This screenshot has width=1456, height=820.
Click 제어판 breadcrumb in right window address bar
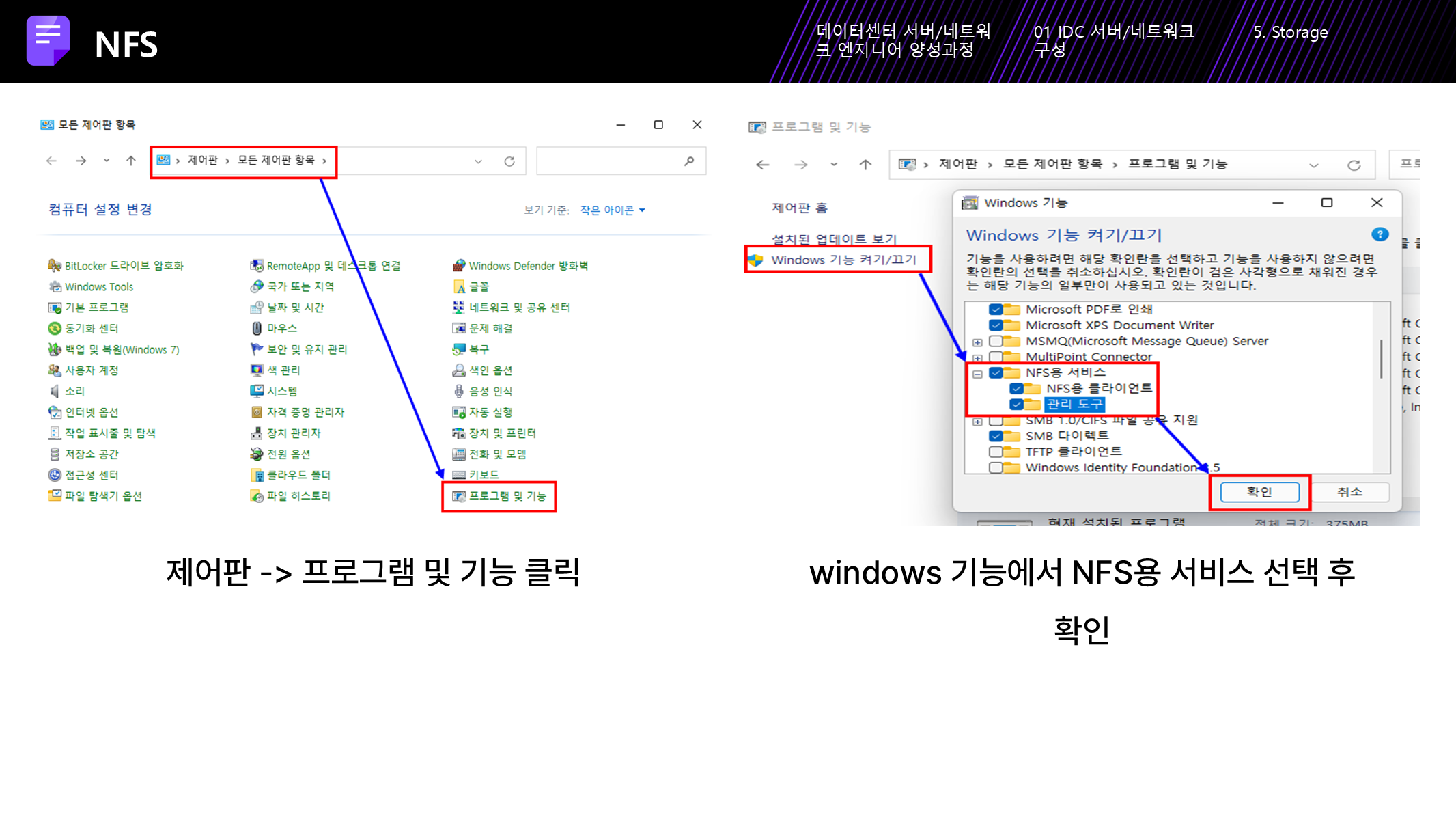coord(957,165)
